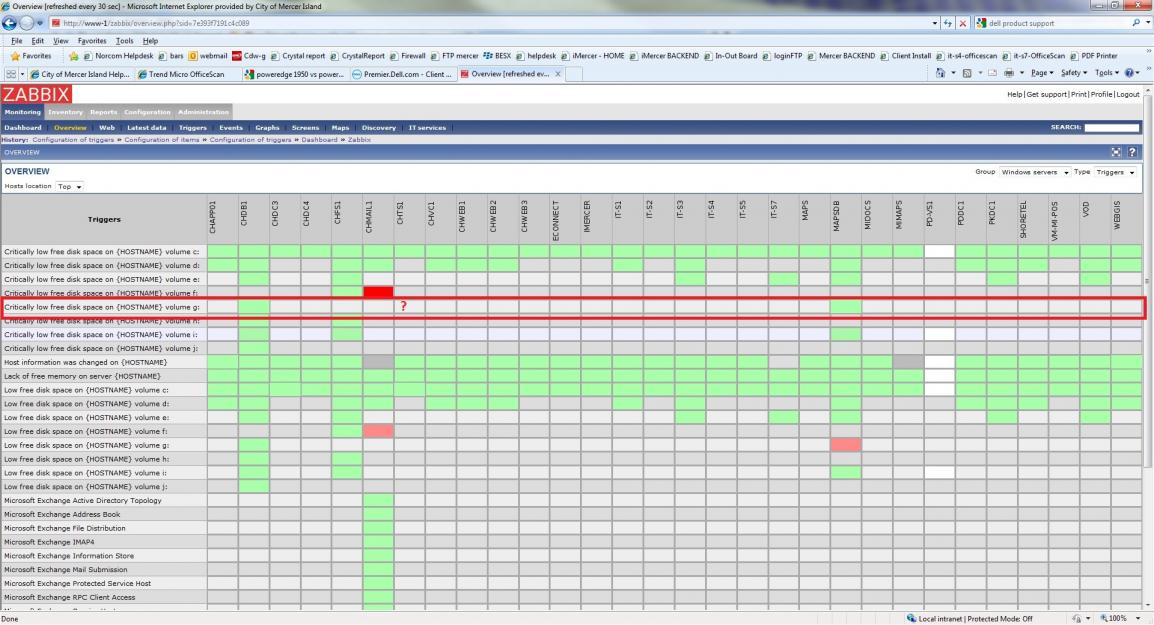This screenshot has width=1154, height=625.
Task: Click the pink MAPSDB Low free disk g cell
Action: click(846, 445)
